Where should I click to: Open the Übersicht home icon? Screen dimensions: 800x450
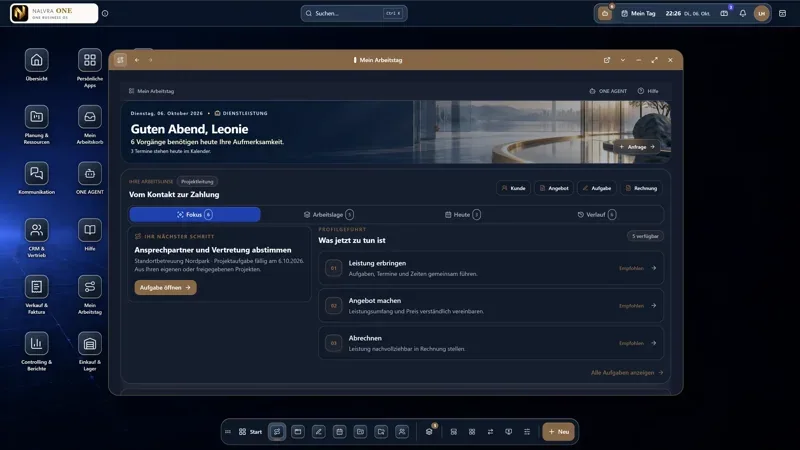(x=36, y=60)
